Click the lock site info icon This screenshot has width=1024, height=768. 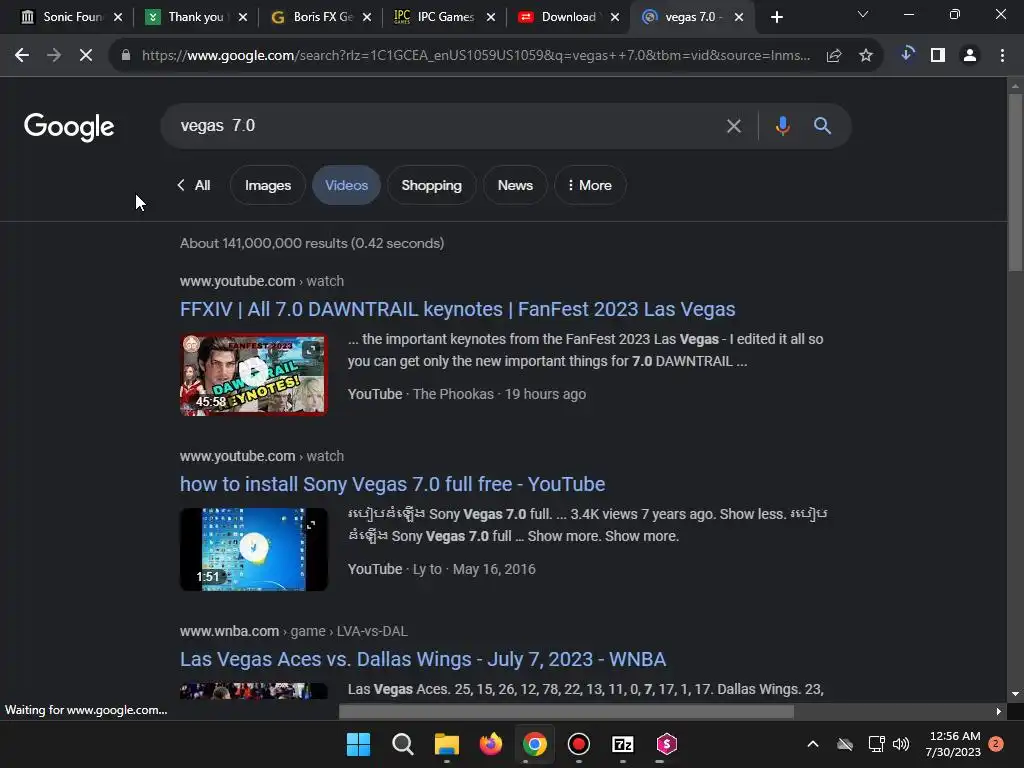click(x=126, y=56)
